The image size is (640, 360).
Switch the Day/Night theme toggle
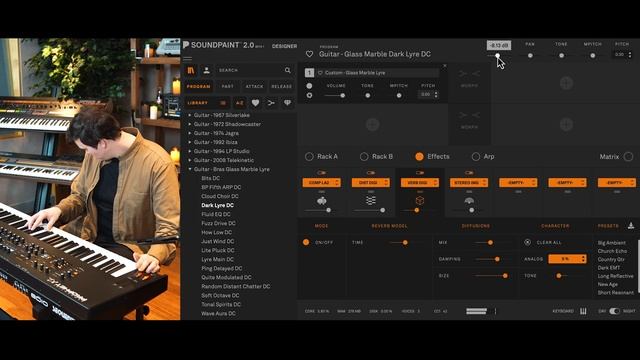(614, 311)
